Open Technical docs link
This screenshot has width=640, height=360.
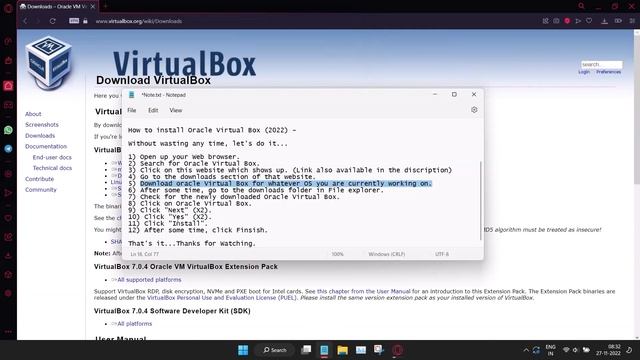(52, 168)
